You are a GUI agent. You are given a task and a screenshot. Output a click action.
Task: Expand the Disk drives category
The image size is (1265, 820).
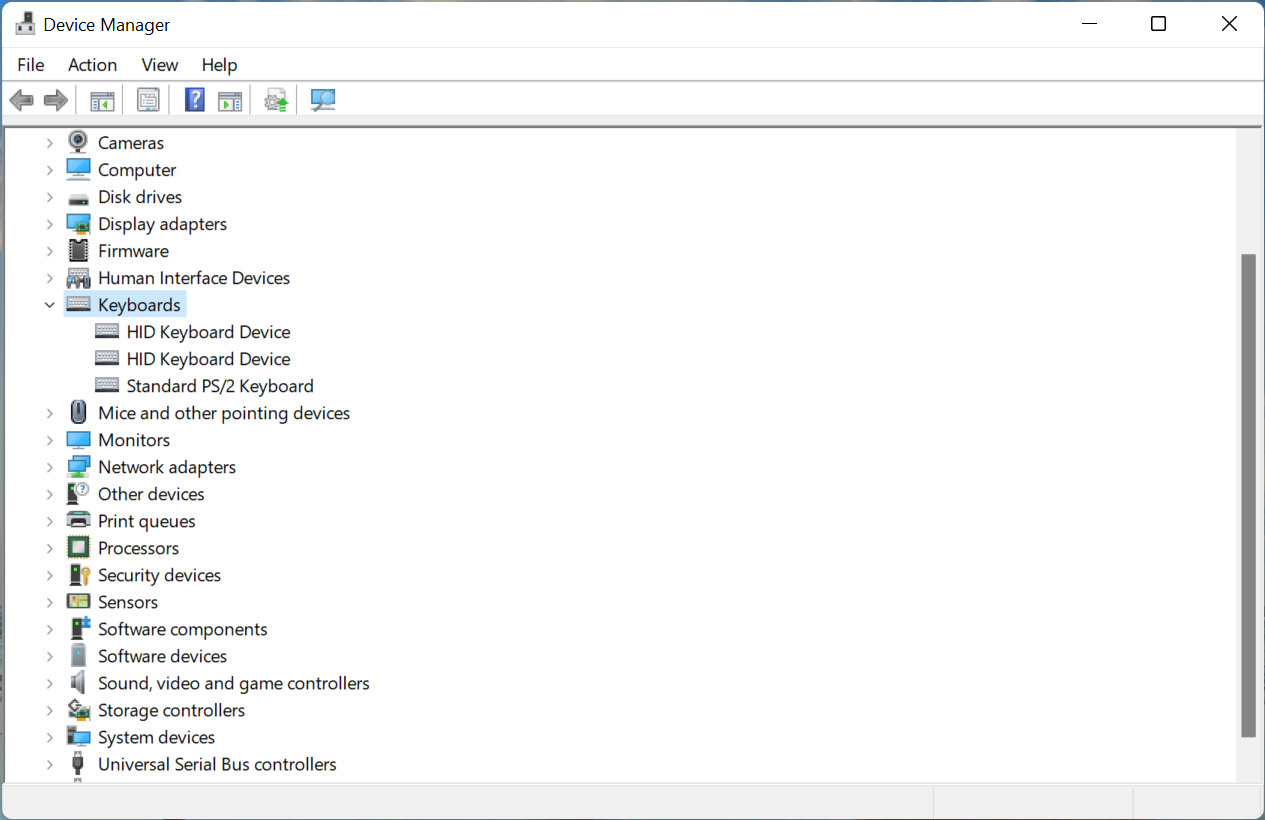(x=49, y=197)
